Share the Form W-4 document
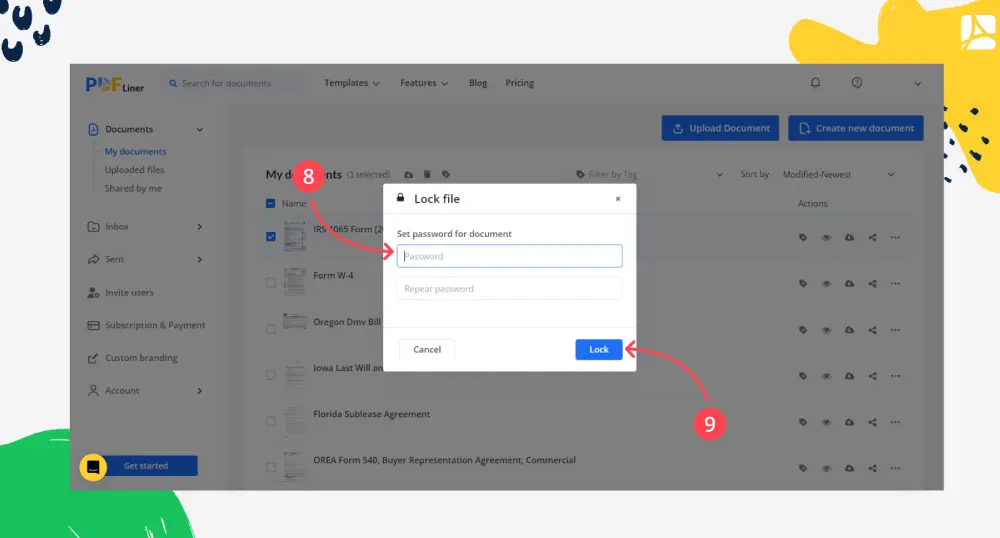Image resolution: width=1000 pixels, height=538 pixels. 872,284
